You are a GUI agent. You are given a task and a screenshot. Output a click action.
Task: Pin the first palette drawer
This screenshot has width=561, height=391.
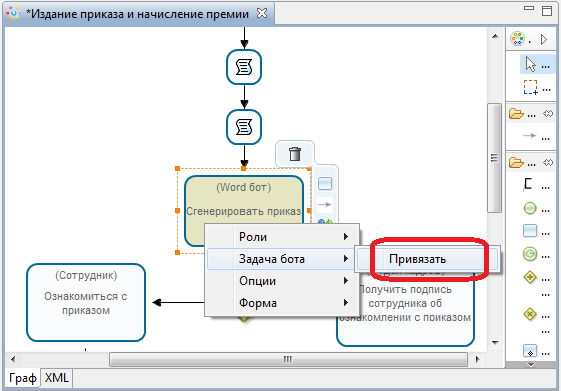[548, 114]
